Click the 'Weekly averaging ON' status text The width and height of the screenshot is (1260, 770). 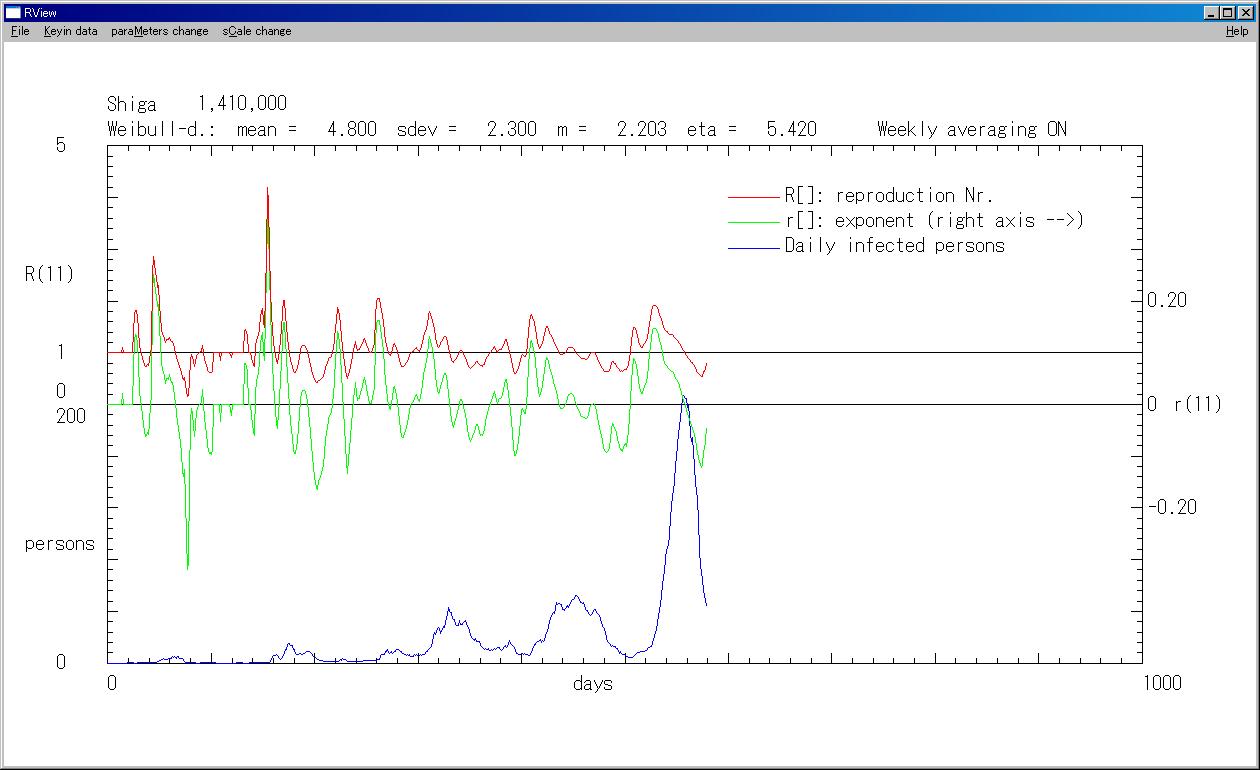[x=971, y=129]
